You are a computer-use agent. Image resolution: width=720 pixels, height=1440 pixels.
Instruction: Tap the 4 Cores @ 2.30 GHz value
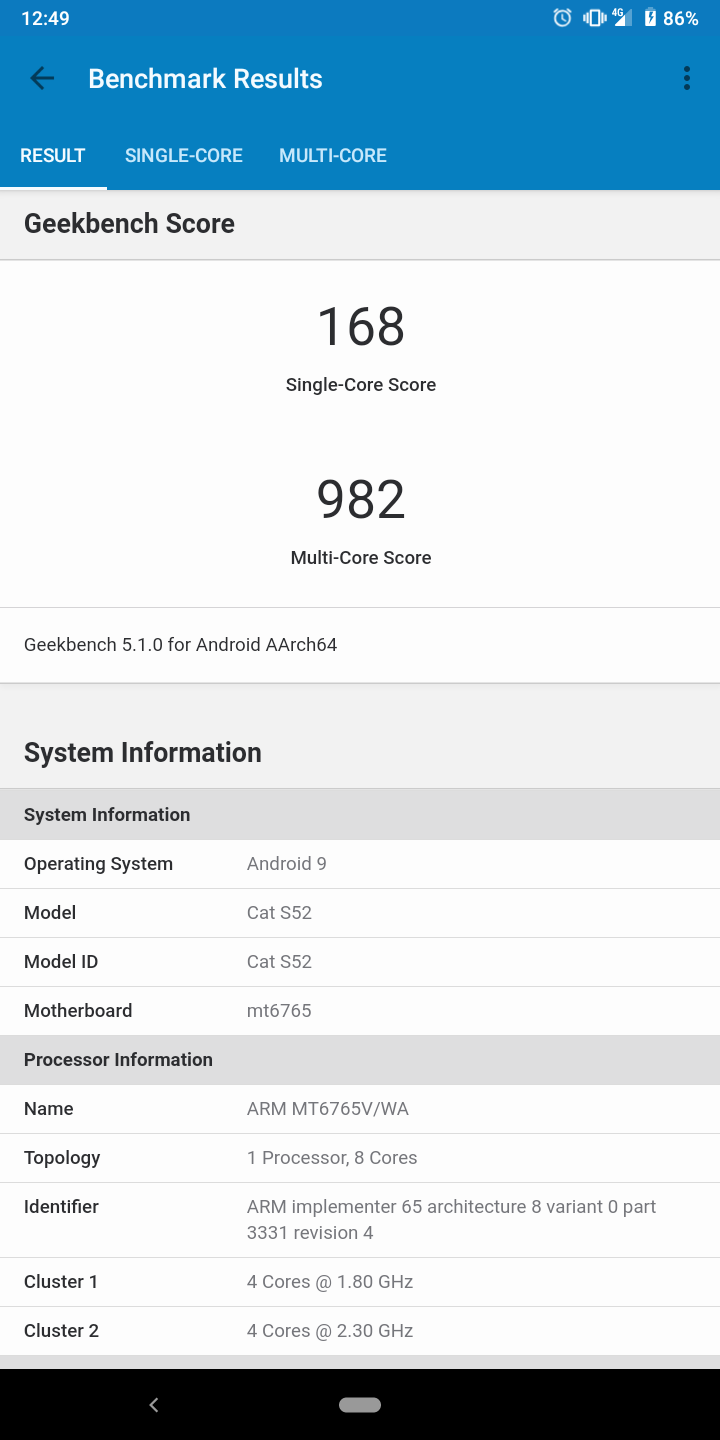330,1331
